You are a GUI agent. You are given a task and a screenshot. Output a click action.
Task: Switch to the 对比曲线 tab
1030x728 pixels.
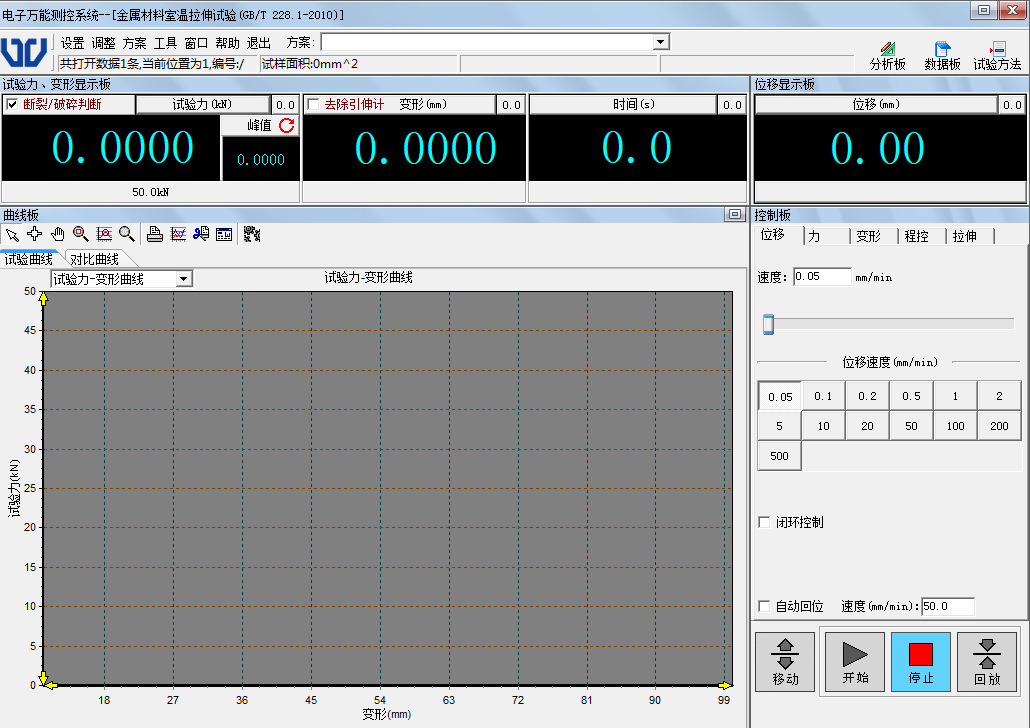[x=94, y=260]
